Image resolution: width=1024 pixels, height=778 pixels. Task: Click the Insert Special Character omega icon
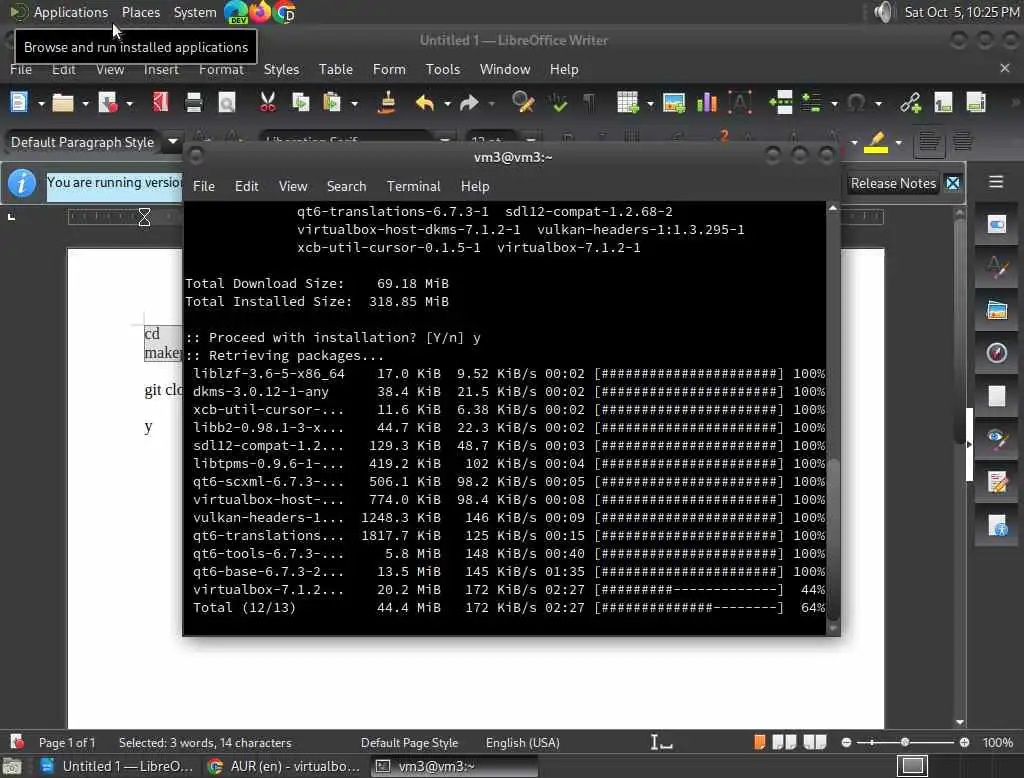click(x=857, y=103)
